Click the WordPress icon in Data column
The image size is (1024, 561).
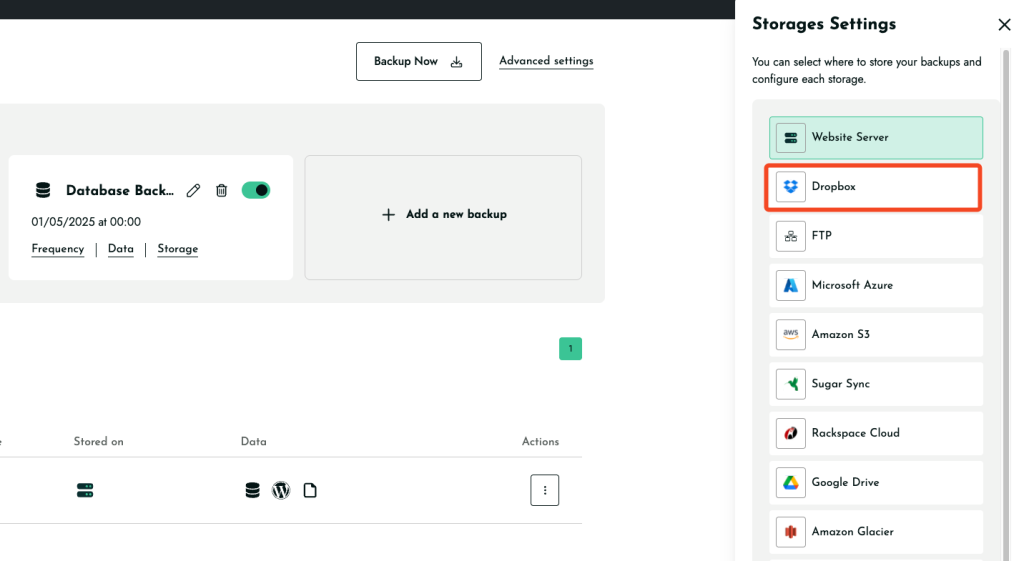pos(281,490)
